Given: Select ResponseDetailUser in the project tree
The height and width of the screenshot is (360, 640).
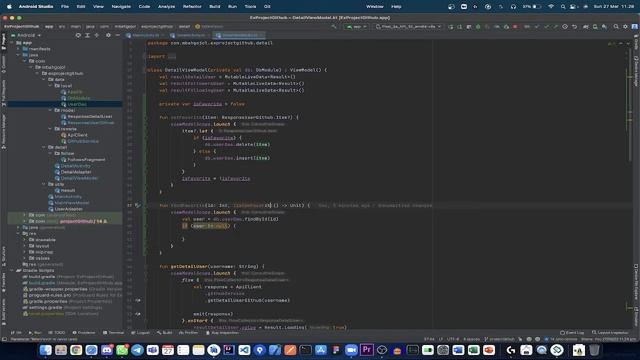Looking at the screenshot, I should 89,116.
